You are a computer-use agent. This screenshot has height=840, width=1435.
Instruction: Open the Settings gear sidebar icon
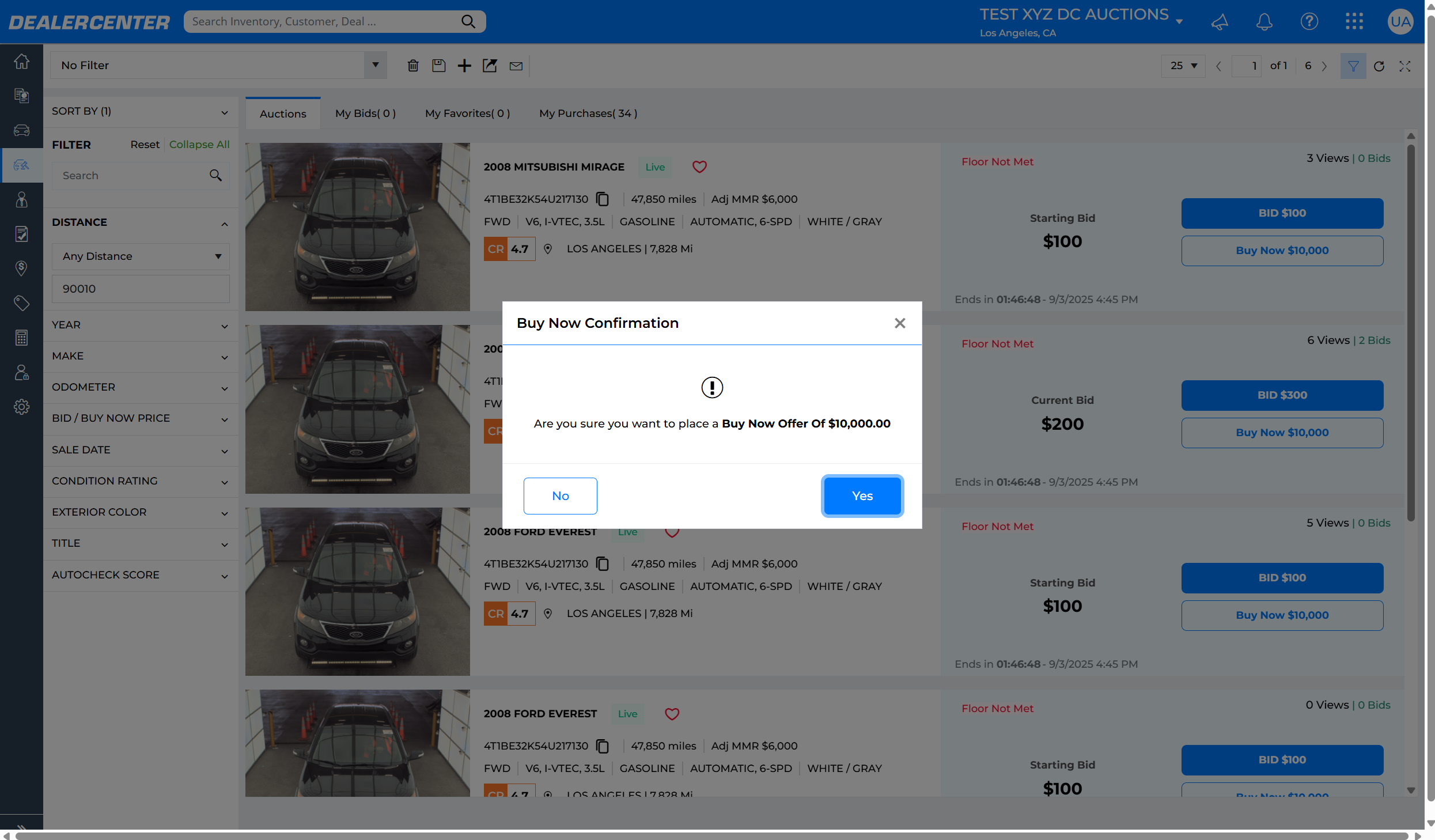[21, 407]
